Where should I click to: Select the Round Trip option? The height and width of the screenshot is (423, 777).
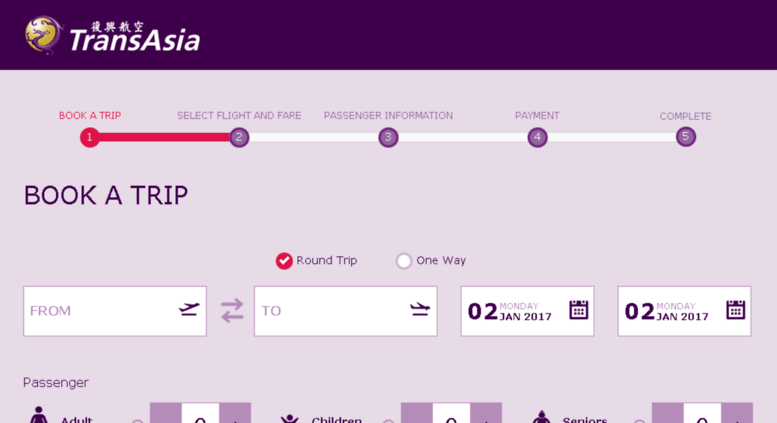pyautogui.click(x=316, y=261)
